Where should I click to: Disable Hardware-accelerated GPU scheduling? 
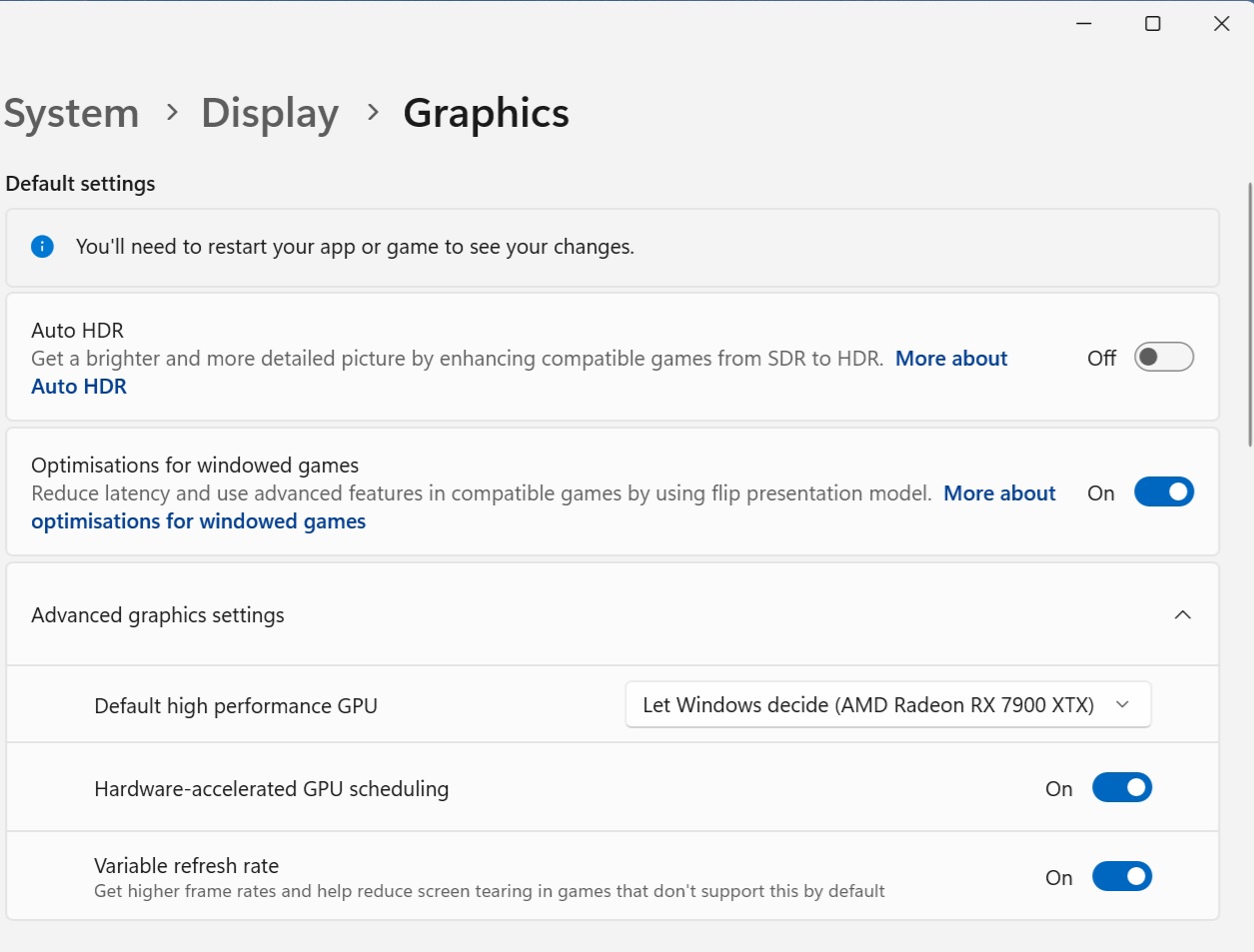coord(1121,788)
